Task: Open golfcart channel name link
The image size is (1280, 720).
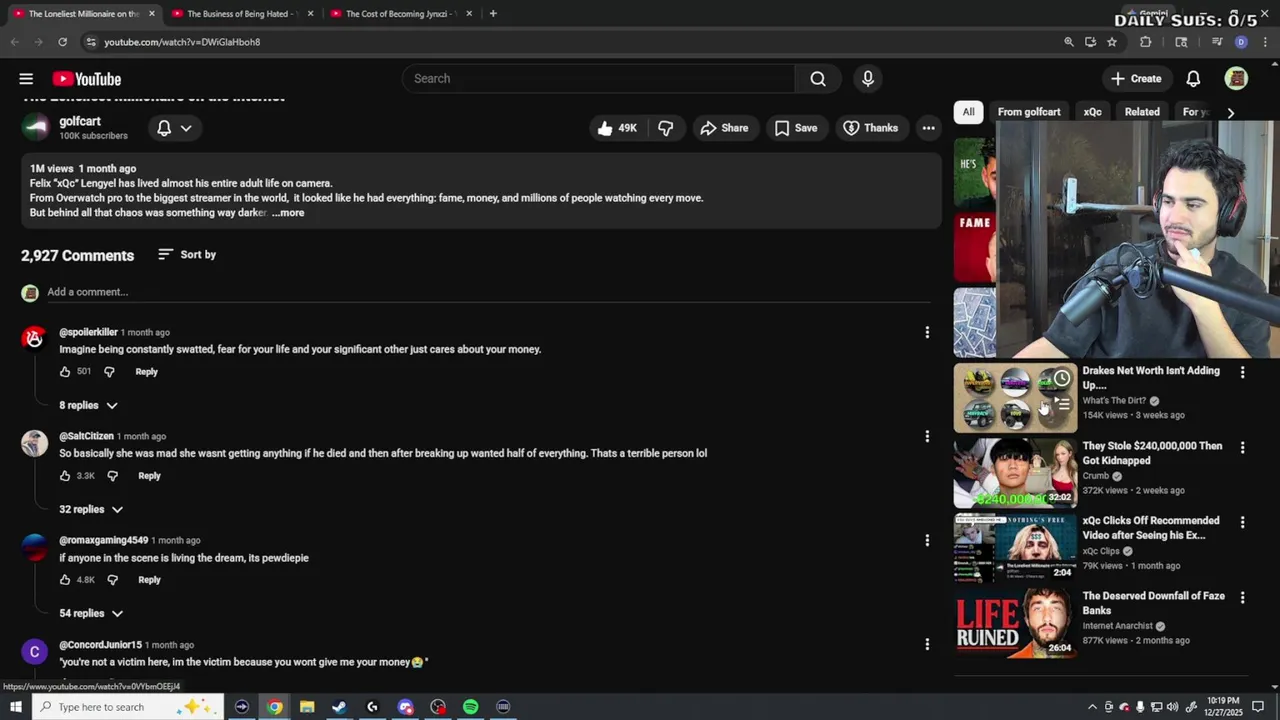Action: 80,121
